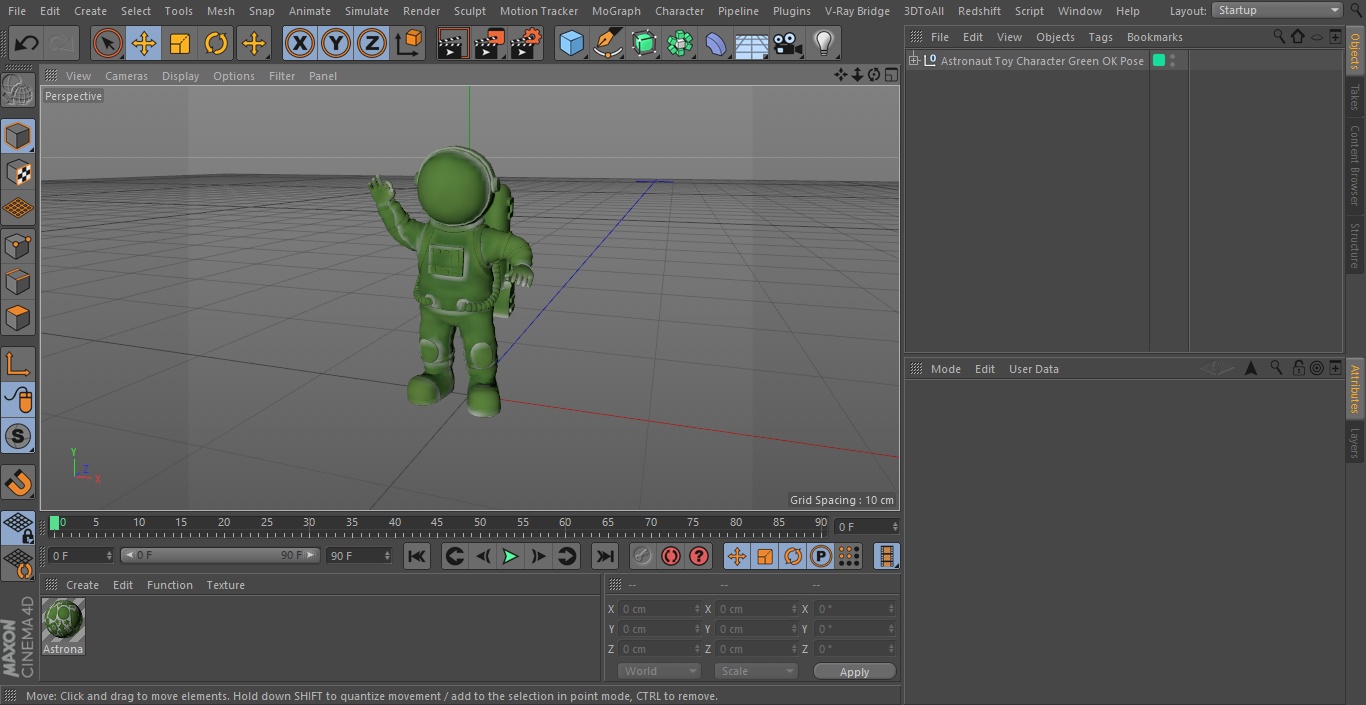Add a Floor environment object
Image resolution: width=1366 pixels, height=705 pixels.
tap(752, 43)
